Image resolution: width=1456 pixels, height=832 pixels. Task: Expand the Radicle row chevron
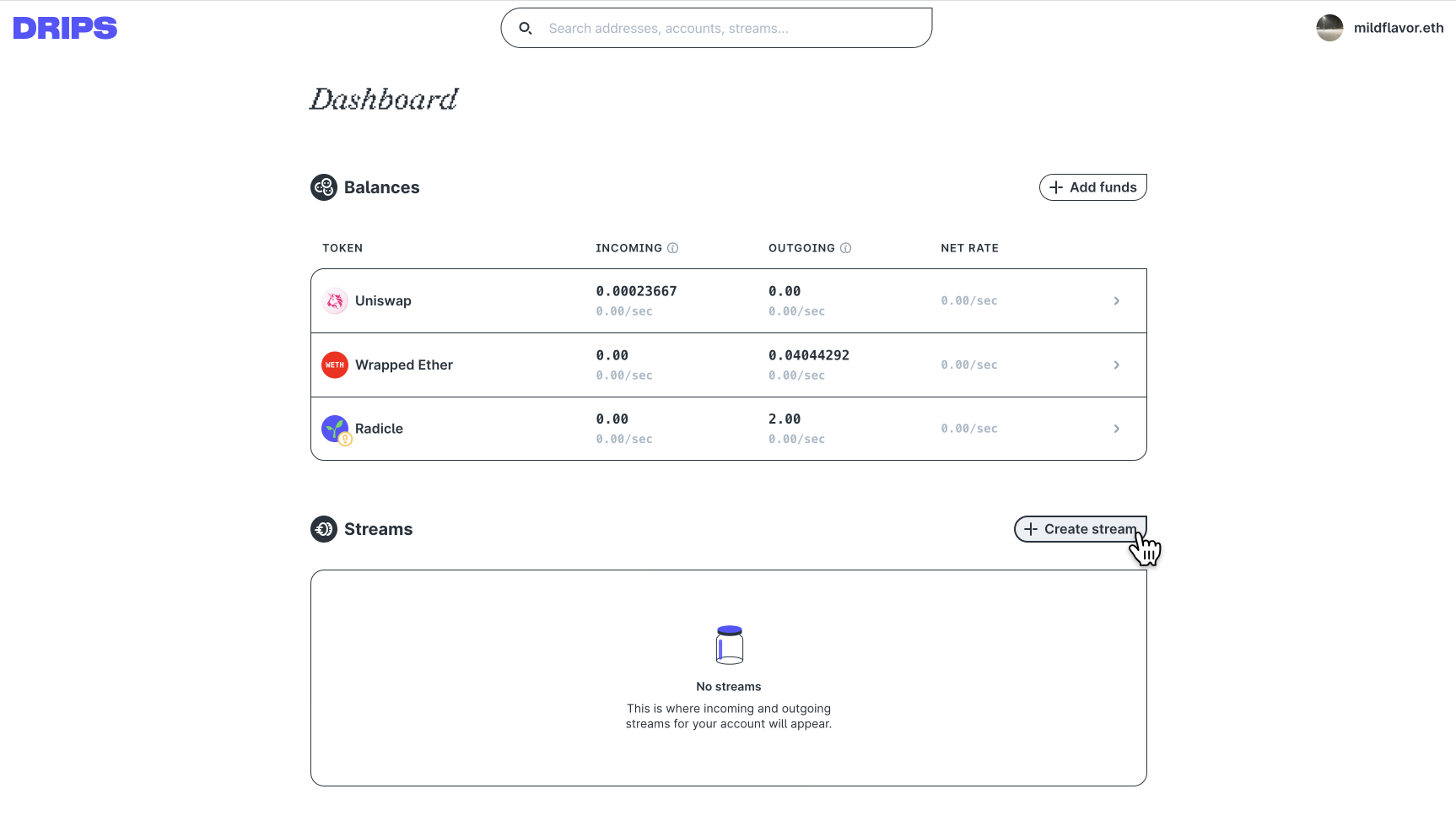point(1117,429)
